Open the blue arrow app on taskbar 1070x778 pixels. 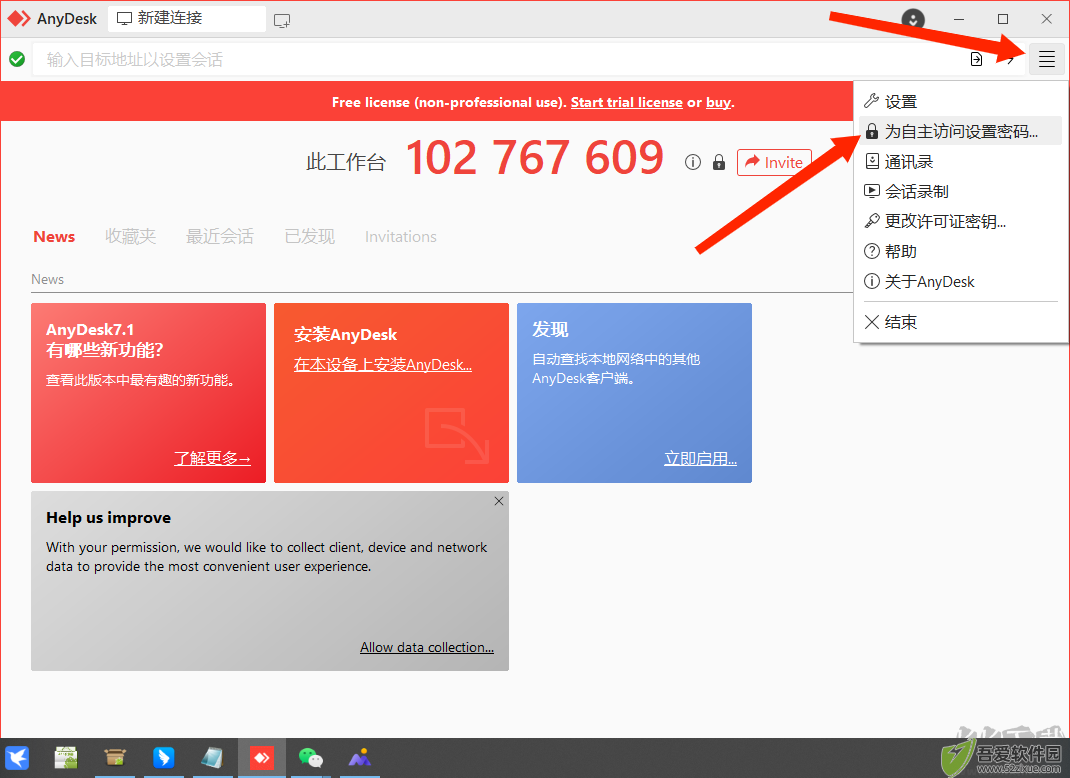click(x=164, y=758)
